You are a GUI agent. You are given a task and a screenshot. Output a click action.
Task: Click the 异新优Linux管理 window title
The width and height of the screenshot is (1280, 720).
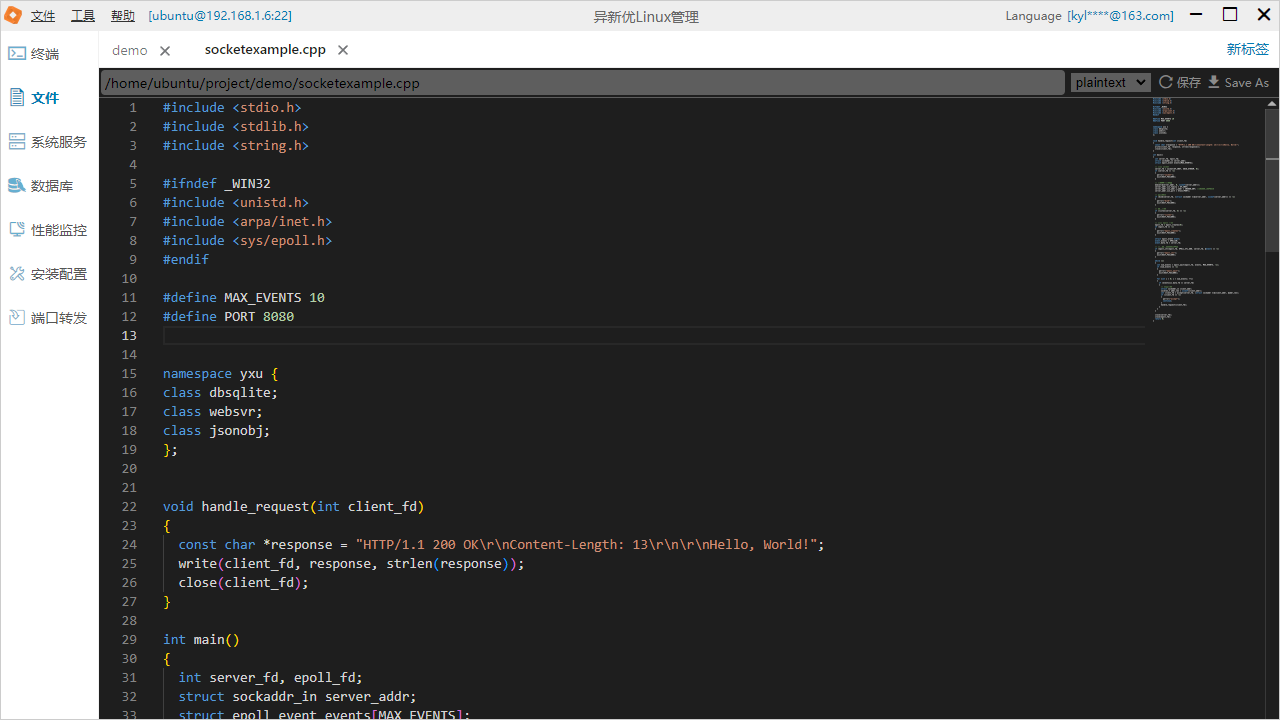point(646,16)
